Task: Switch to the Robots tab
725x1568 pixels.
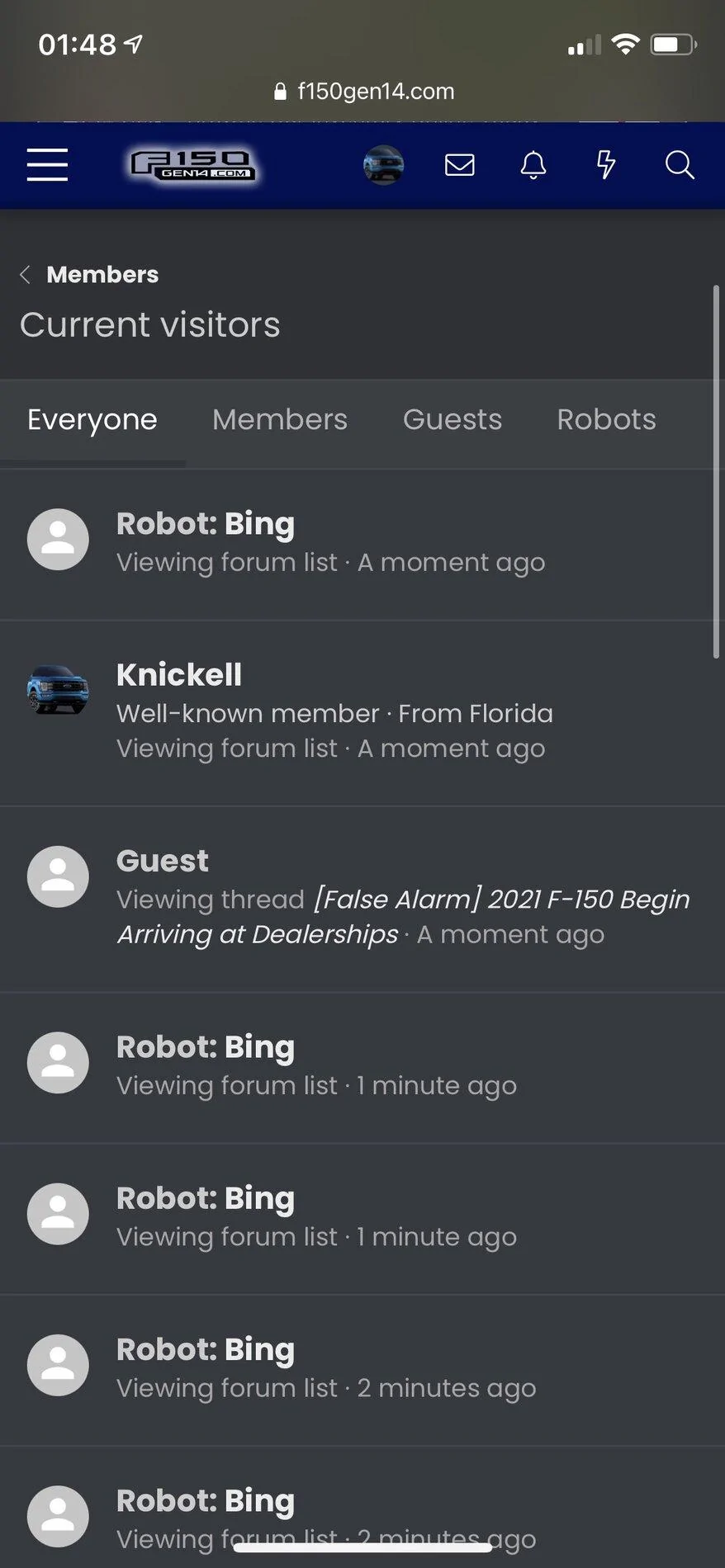Action: point(606,420)
